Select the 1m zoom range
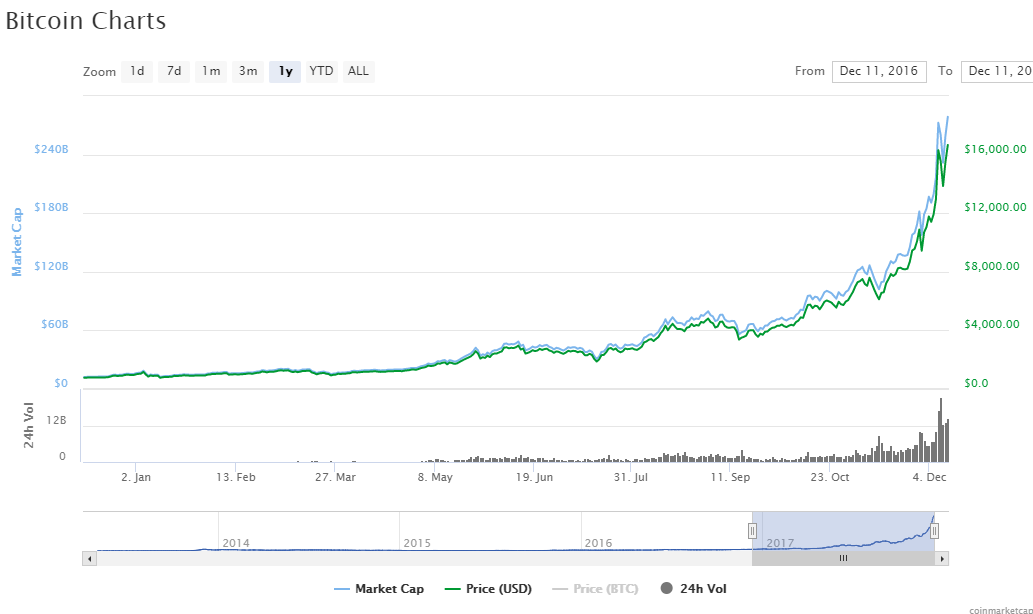1033x614 pixels. [211, 71]
